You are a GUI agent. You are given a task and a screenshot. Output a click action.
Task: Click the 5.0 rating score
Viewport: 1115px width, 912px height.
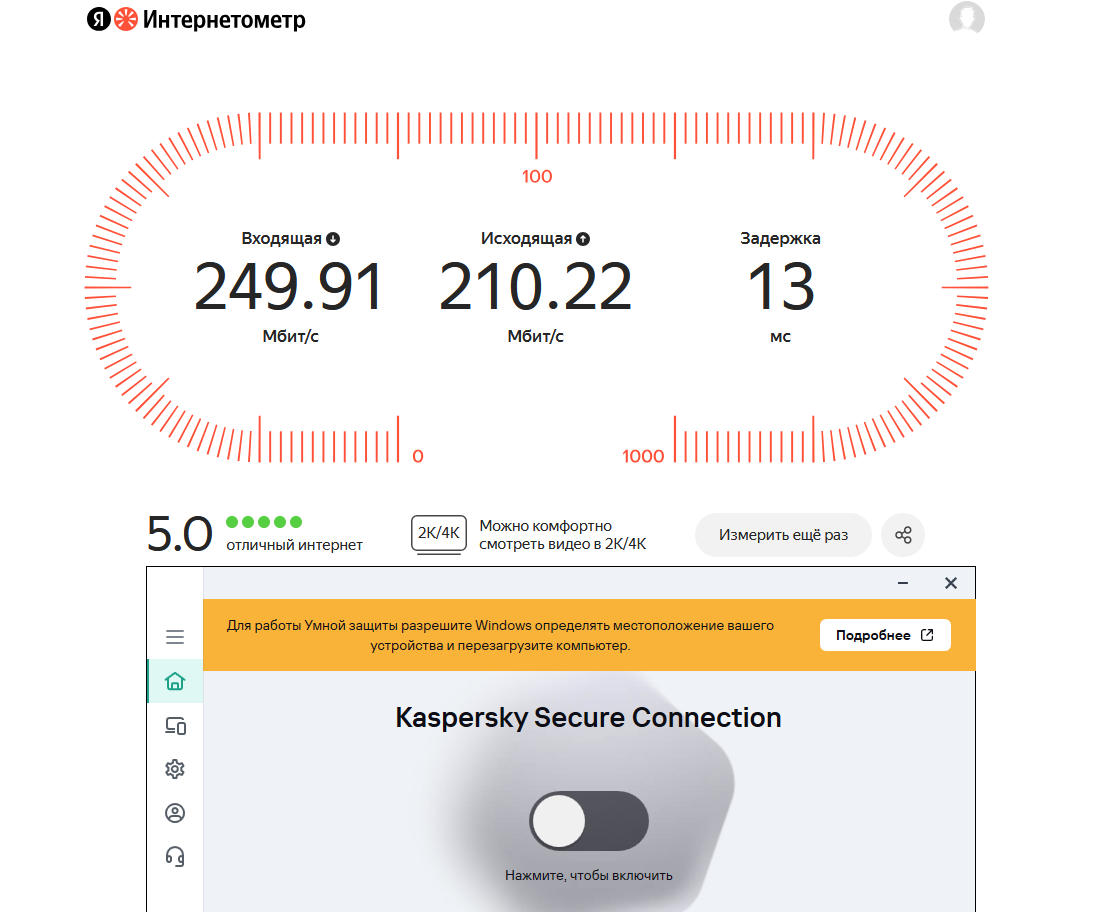pyautogui.click(x=179, y=534)
